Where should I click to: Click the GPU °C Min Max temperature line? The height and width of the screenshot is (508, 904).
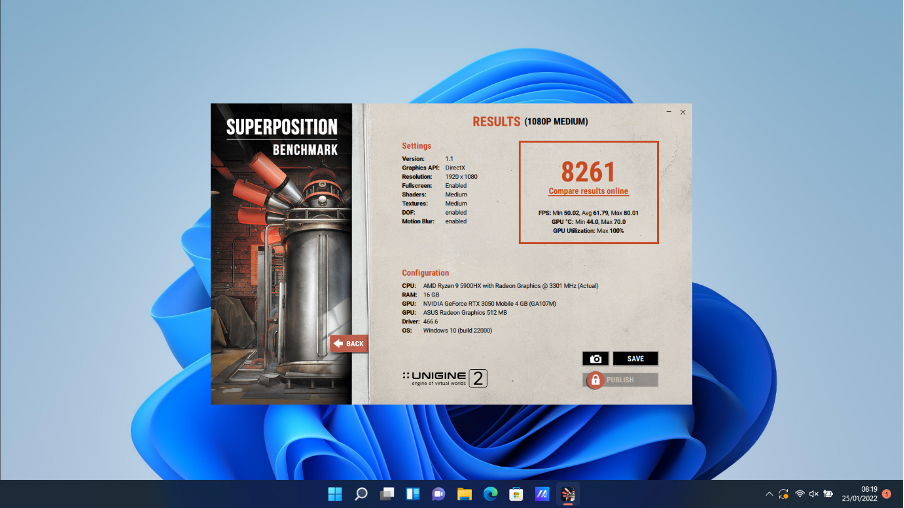tap(588, 221)
